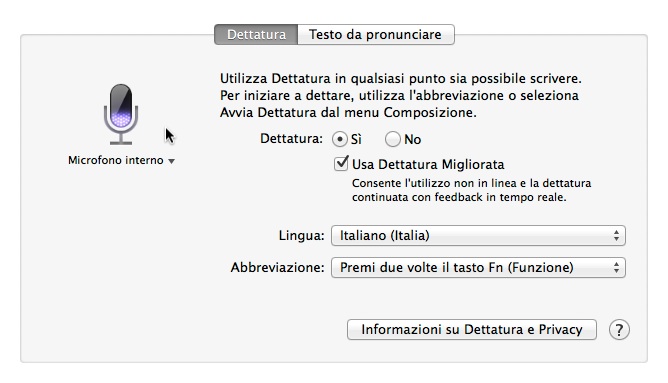Click the 'Lingua:' label
The width and height of the screenshot is (668, 383).
tap(301, 236)
